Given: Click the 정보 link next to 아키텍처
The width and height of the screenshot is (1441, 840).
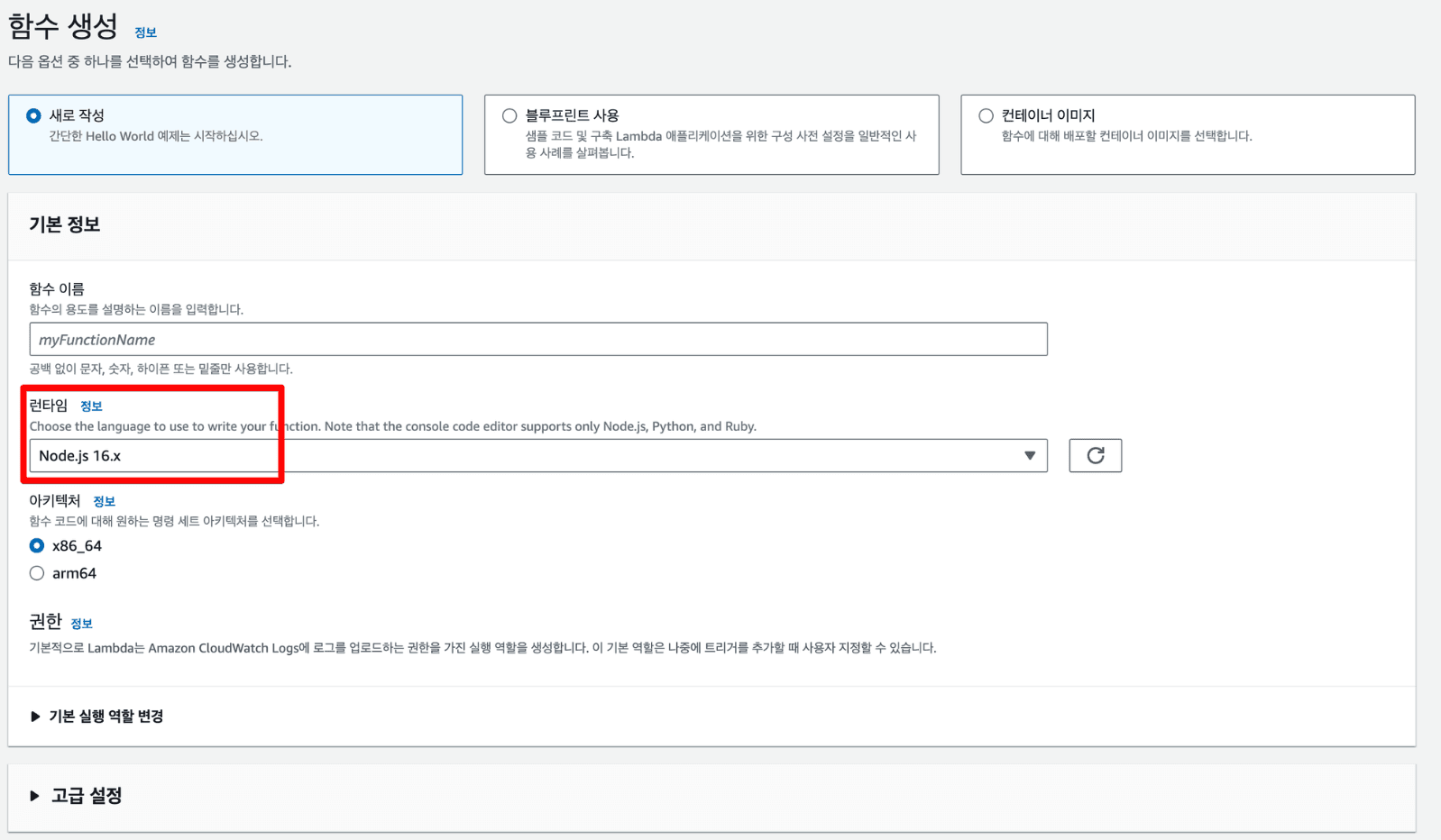Looking at the screenshot, I should (x=104, y=501).
